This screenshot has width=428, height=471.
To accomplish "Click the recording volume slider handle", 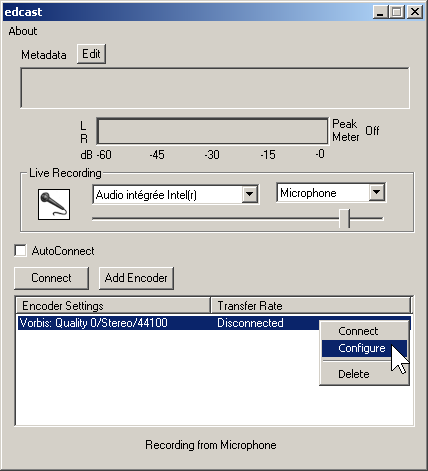I will [344, 219].
